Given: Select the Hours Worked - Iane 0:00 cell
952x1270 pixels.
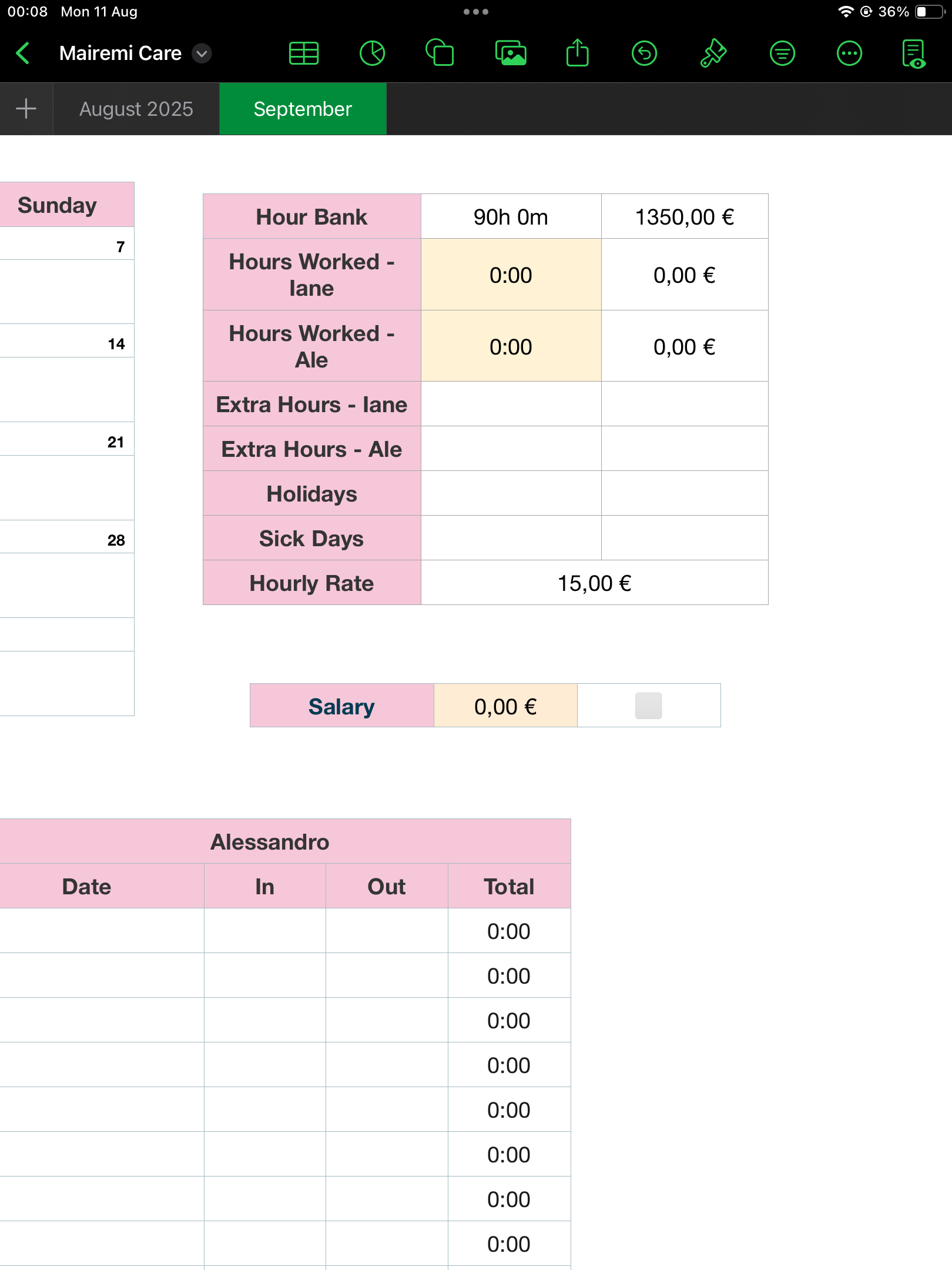Looking at the screenshot, I should (x=511, y=275).
